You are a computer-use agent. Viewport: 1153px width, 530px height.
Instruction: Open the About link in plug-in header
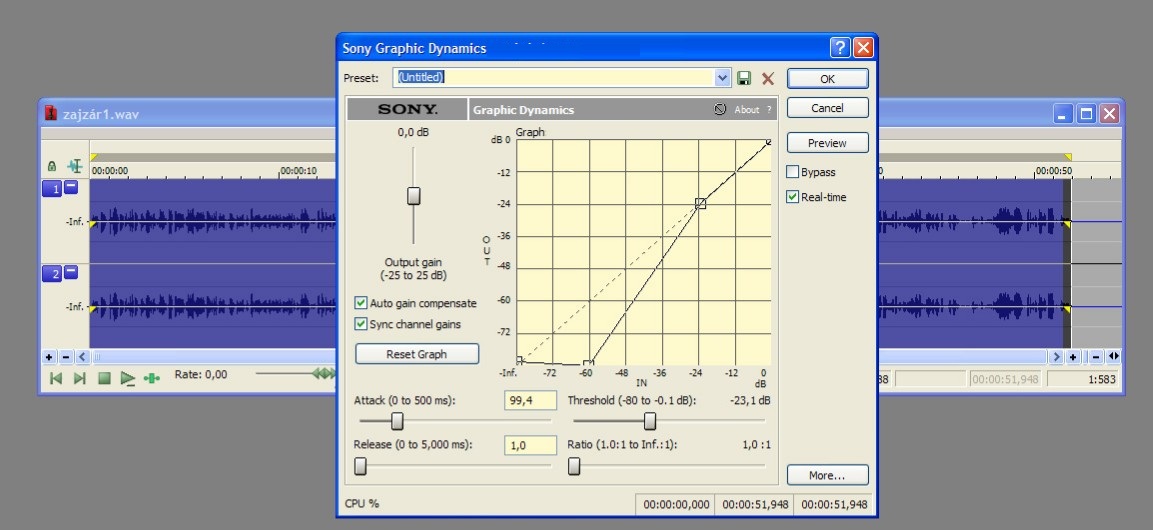coord(746,110)
